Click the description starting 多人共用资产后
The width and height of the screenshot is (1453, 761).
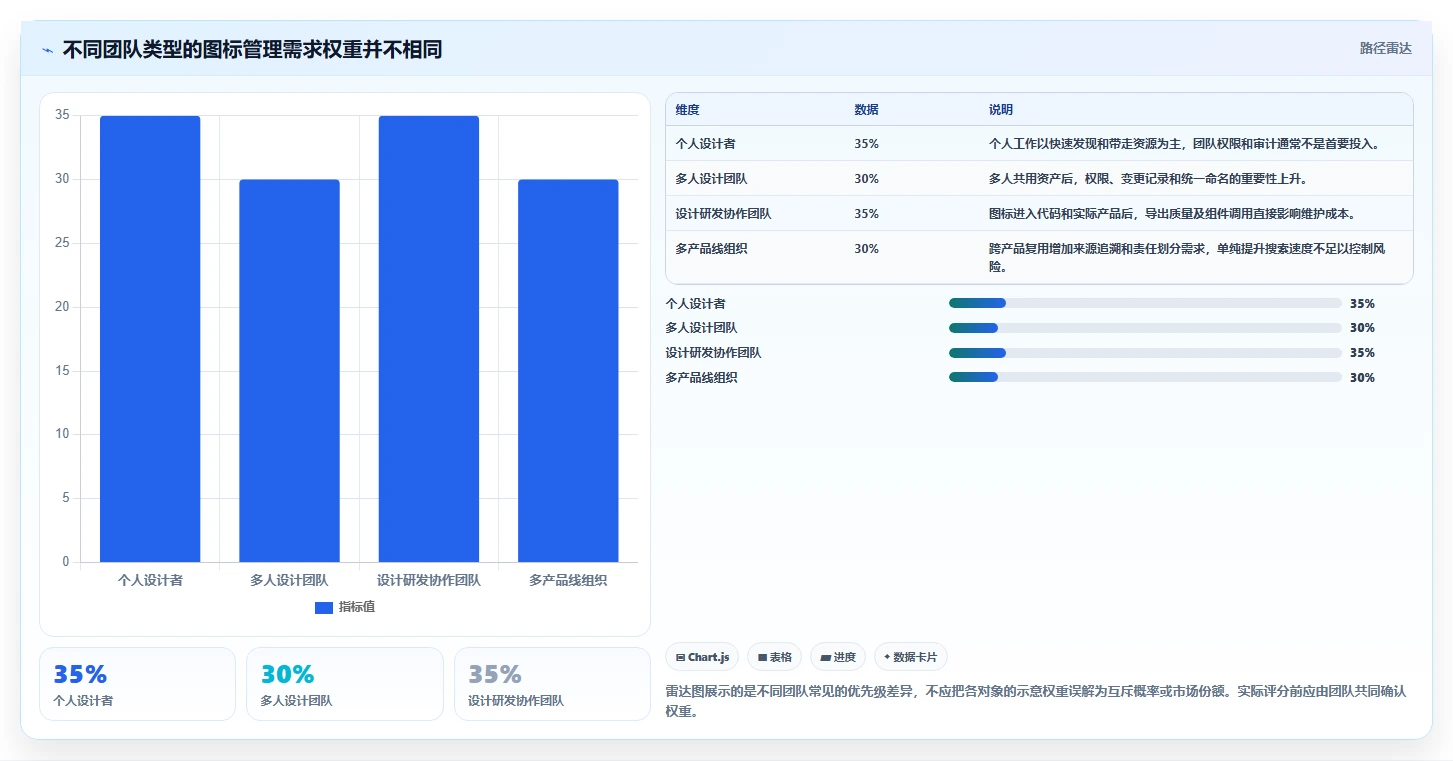click(1148, 179)
